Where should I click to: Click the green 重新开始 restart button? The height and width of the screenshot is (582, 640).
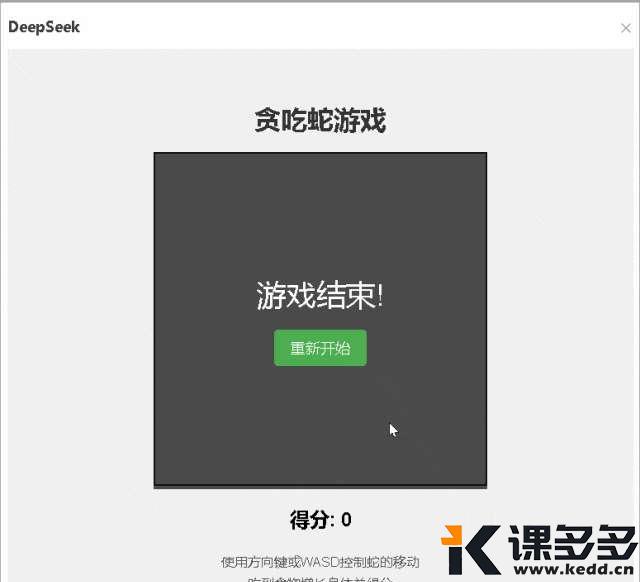click(x=320, y=348)
